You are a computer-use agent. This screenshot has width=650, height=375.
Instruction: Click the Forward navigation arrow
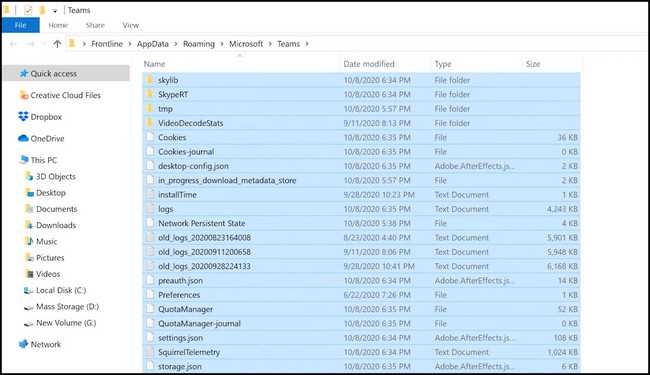31,44
